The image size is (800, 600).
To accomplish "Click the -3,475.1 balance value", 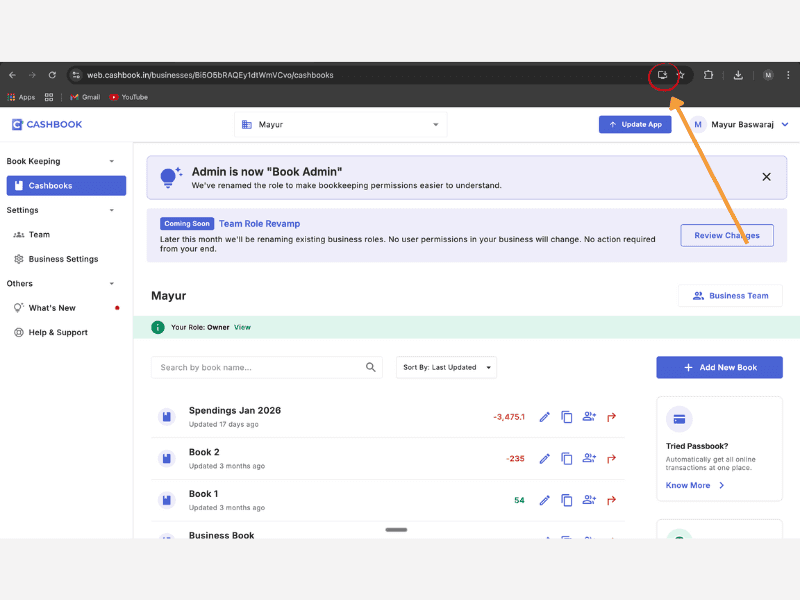I will pos(509,417).
